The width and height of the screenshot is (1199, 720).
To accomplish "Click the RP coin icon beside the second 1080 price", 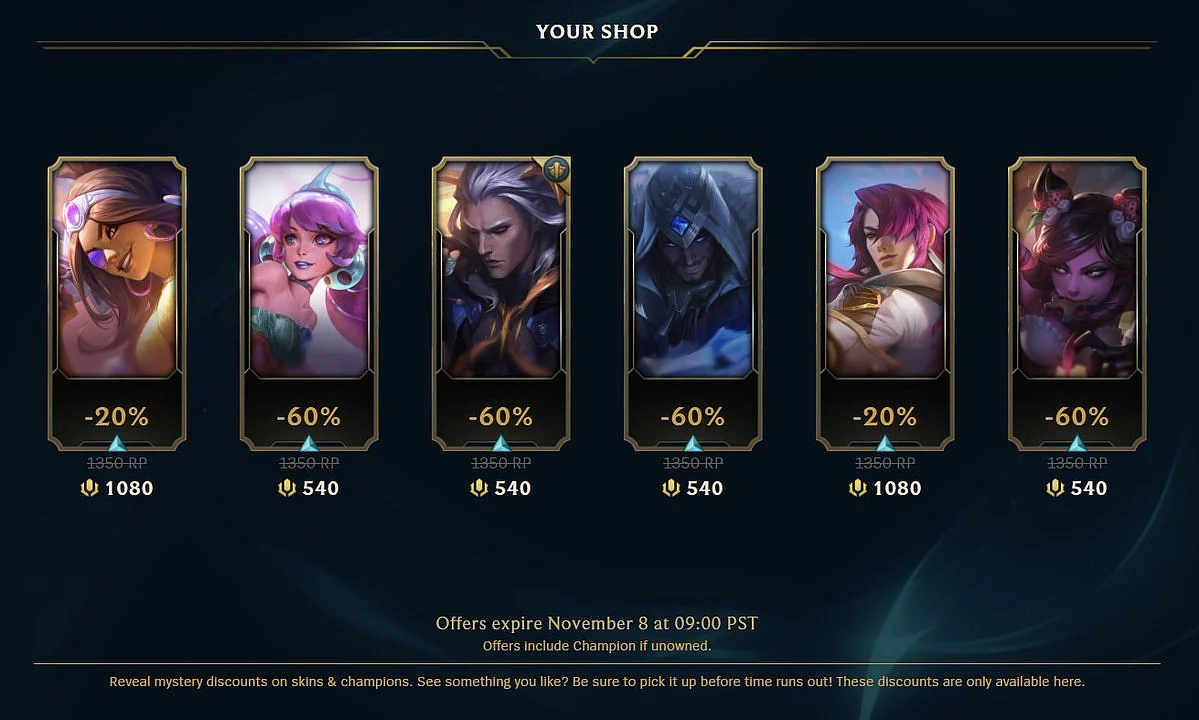I will click(x=857, y=488).
